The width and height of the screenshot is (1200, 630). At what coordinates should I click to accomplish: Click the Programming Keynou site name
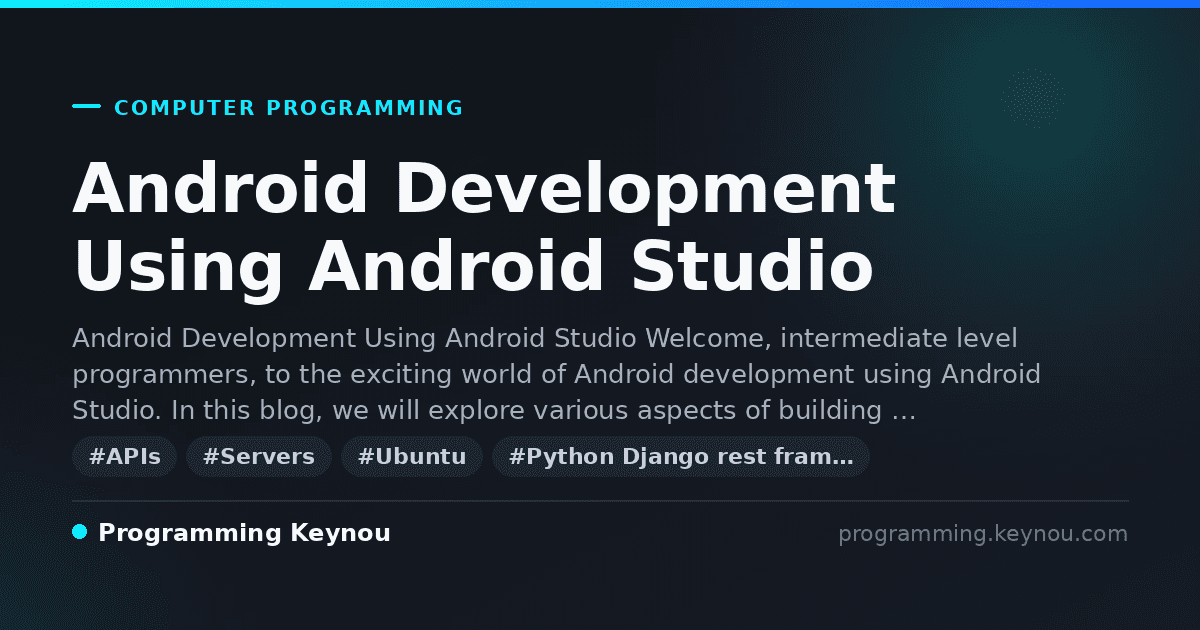(x=244, y=533)
